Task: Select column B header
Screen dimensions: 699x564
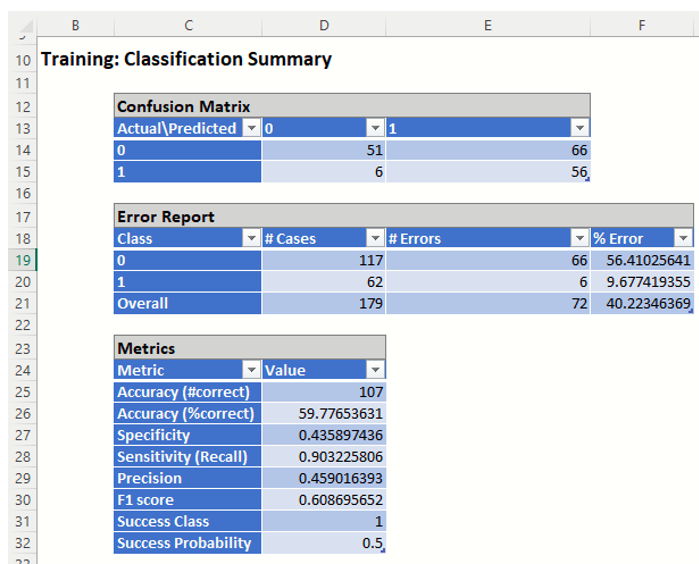Action: (76, 25)
